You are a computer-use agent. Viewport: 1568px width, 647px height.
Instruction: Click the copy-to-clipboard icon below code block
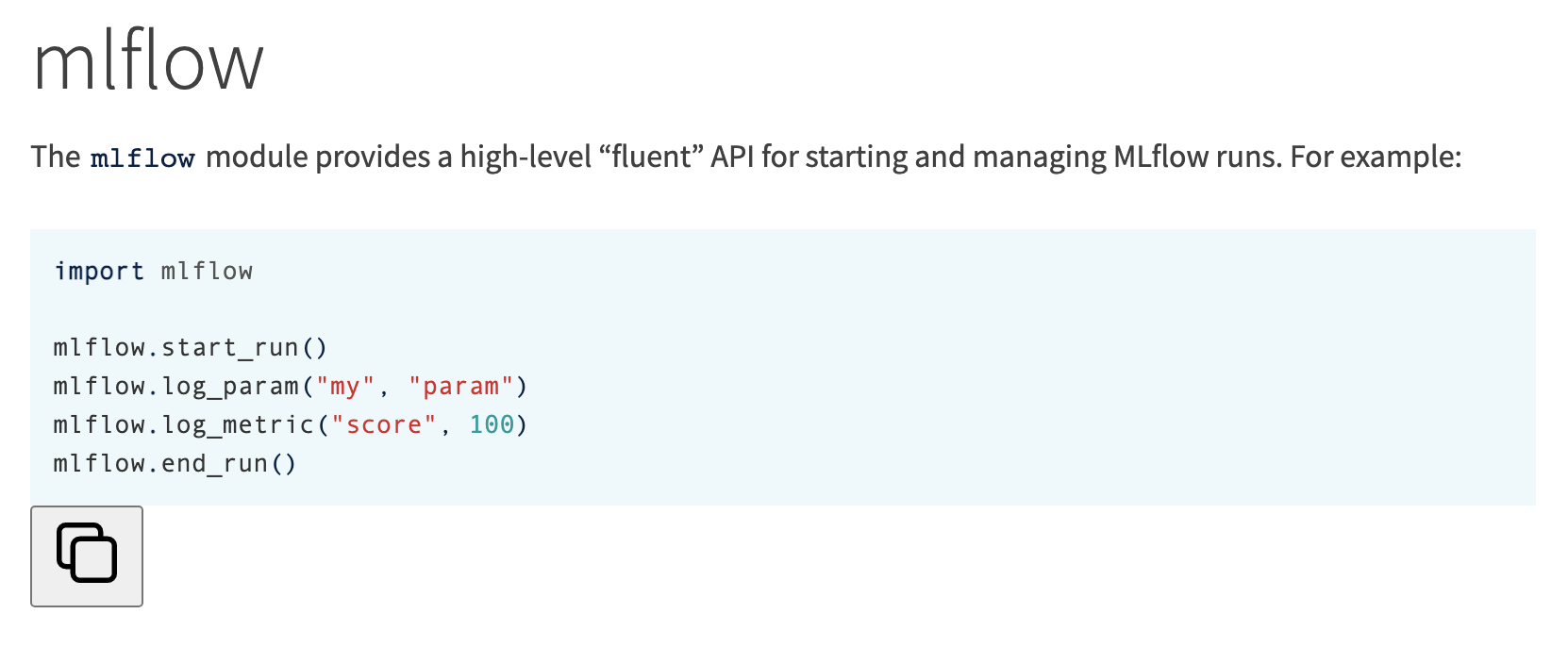click(86, 556)
